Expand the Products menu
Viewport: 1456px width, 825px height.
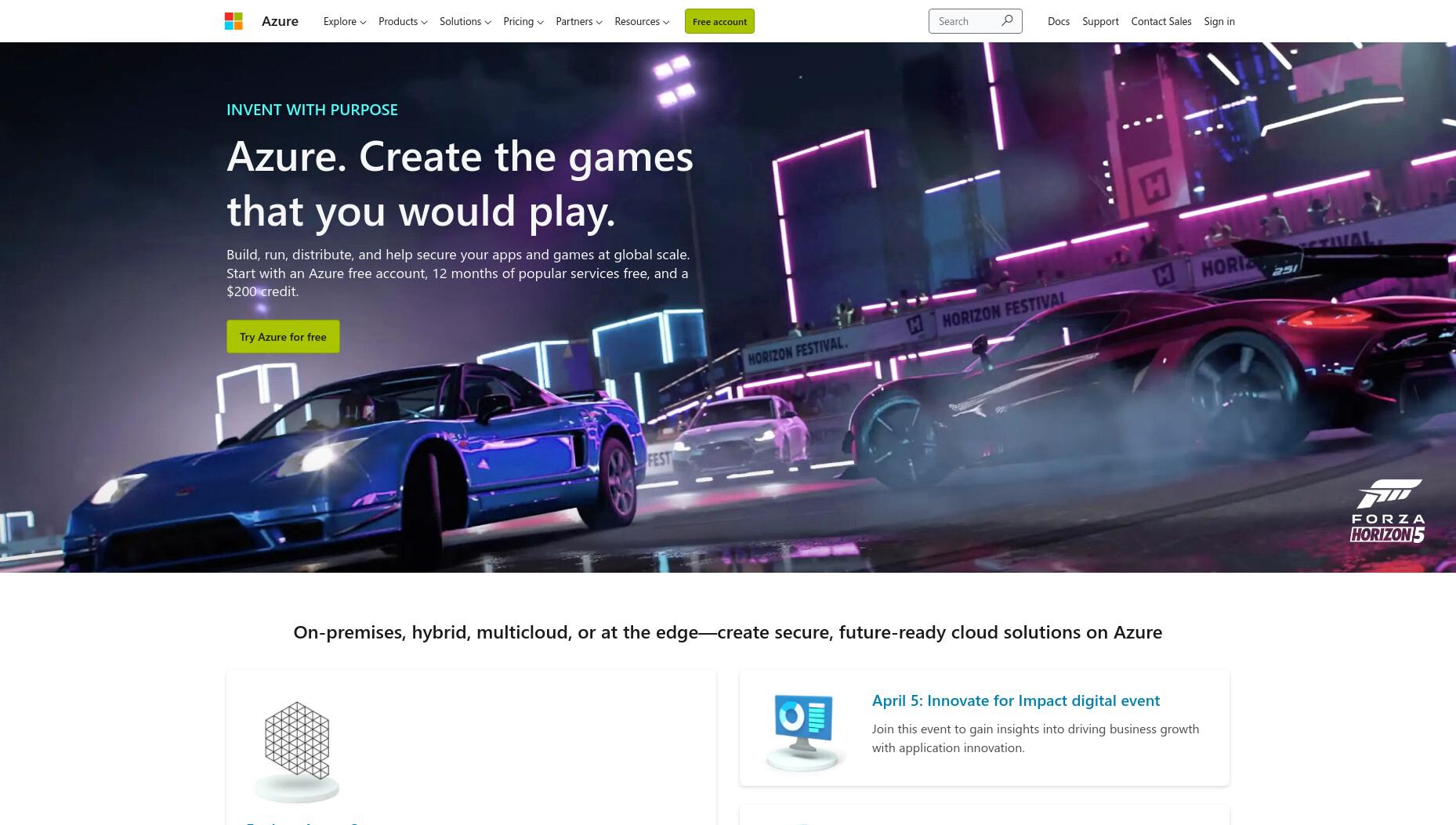(x=403, y=21)
